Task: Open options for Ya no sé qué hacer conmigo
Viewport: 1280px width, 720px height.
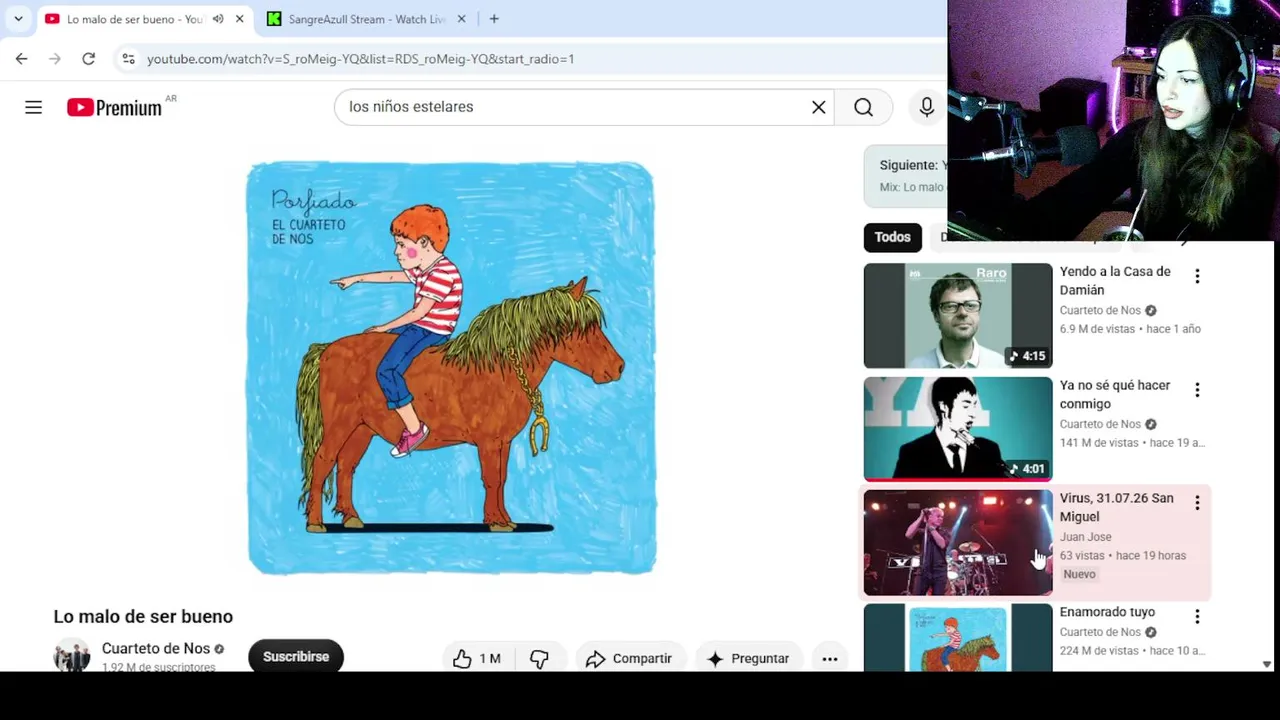Action: click(x=1197, y=390)
